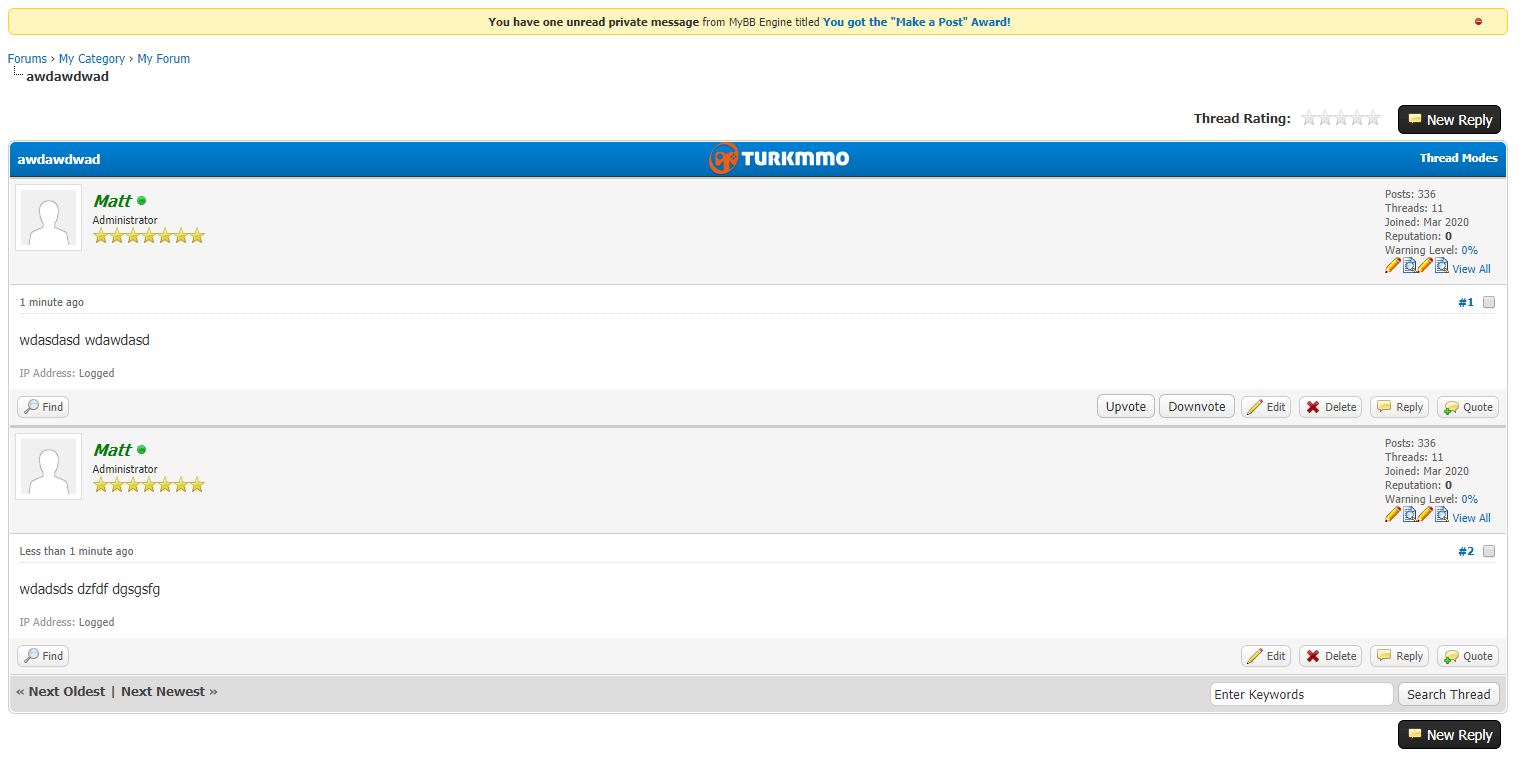Go to Next Oldest thread
The height and width of the screenshot is (765, 1520).
[x=67, y=691]
